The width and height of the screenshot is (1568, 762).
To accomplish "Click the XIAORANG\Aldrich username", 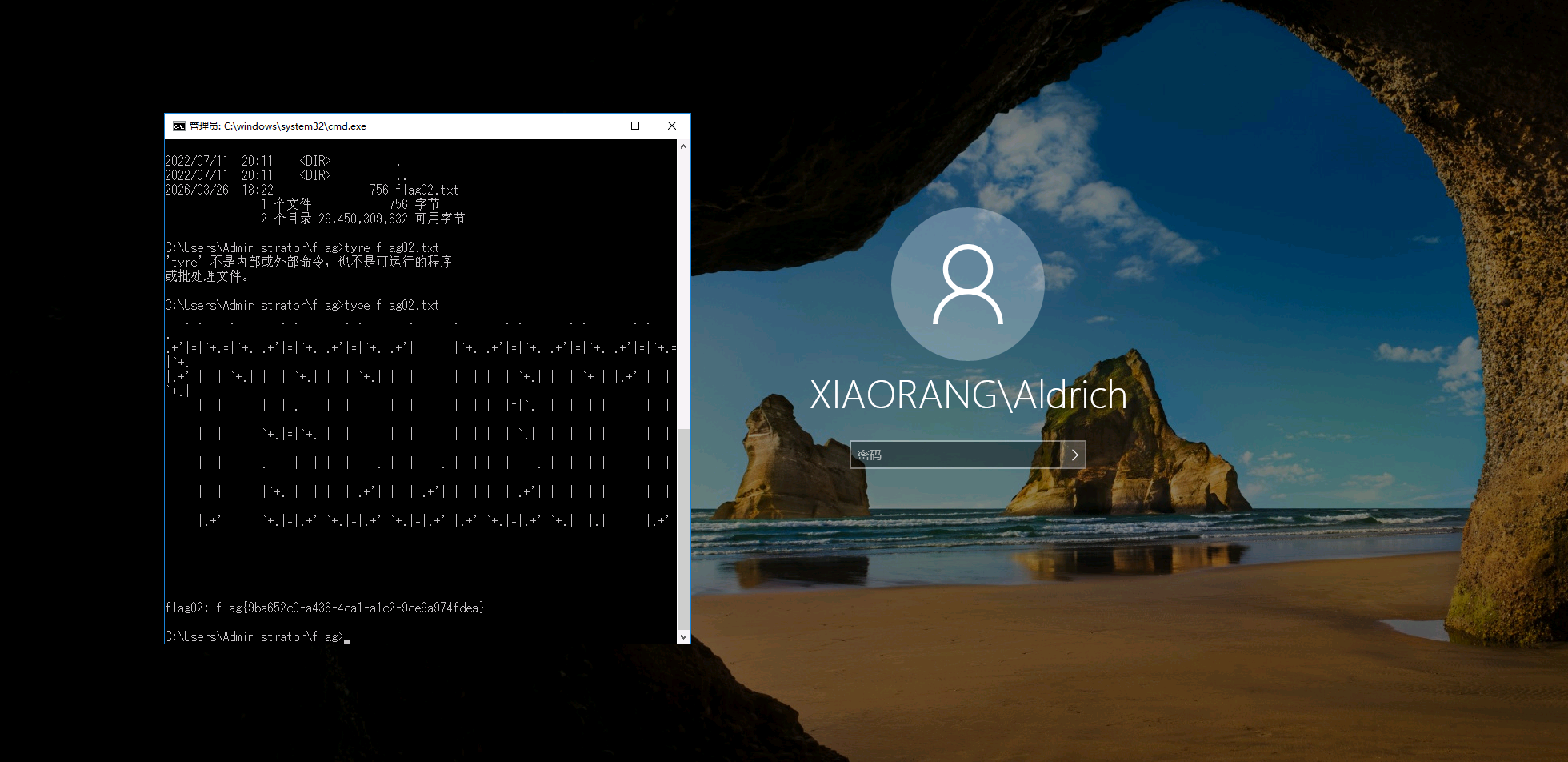I will [968, 395].
